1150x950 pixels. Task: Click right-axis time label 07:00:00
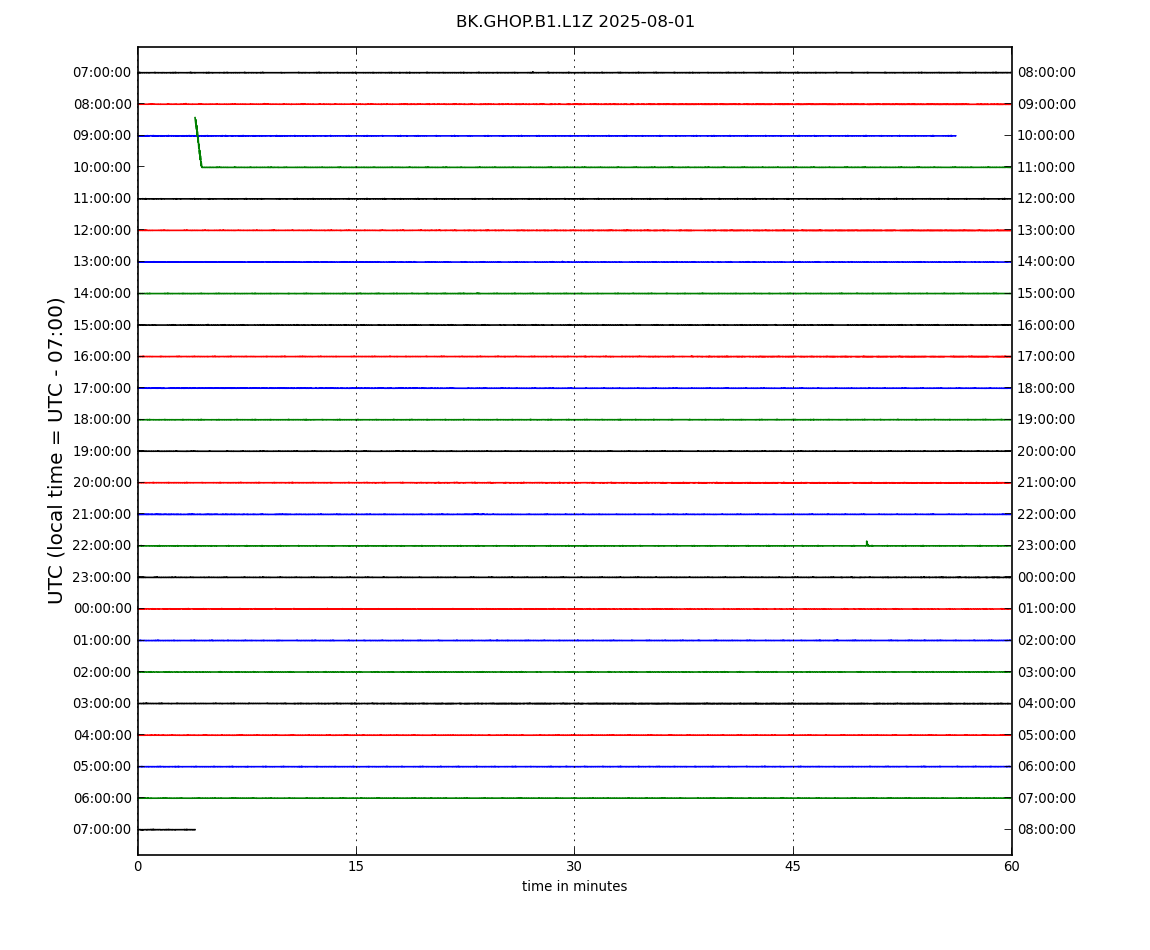tap(1047, 798)
